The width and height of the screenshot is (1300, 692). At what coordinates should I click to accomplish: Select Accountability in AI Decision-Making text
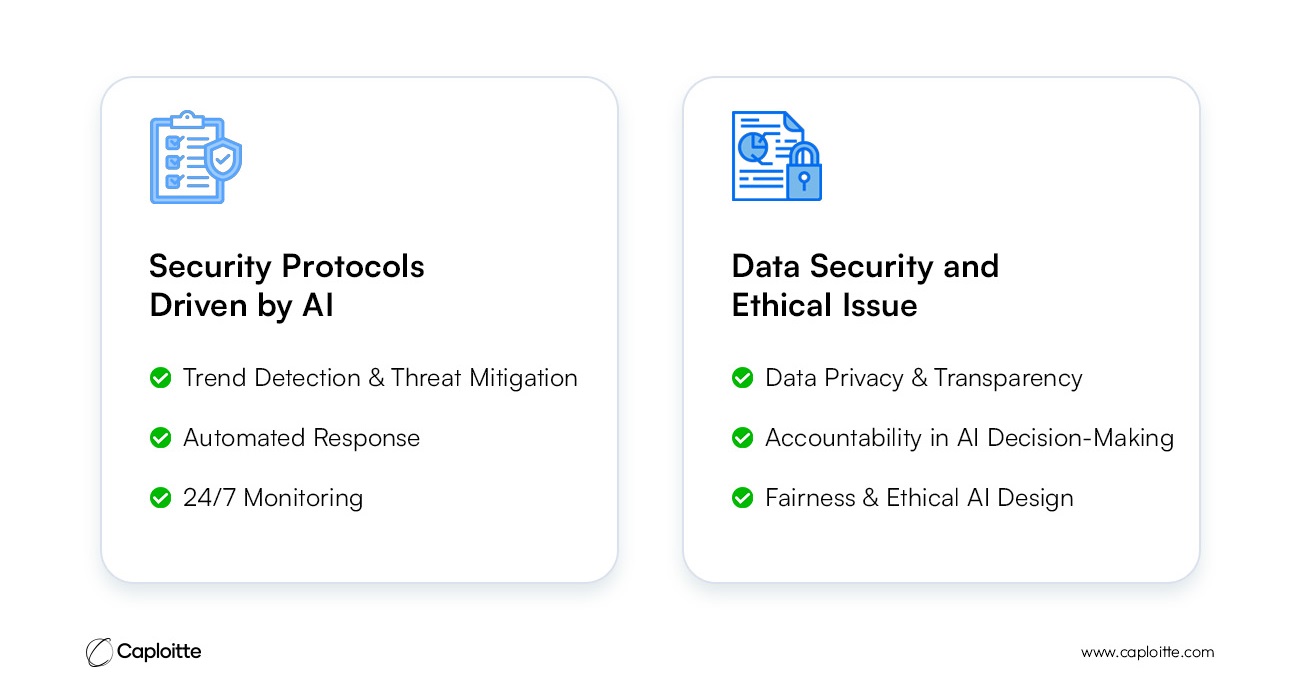(969, 438)
